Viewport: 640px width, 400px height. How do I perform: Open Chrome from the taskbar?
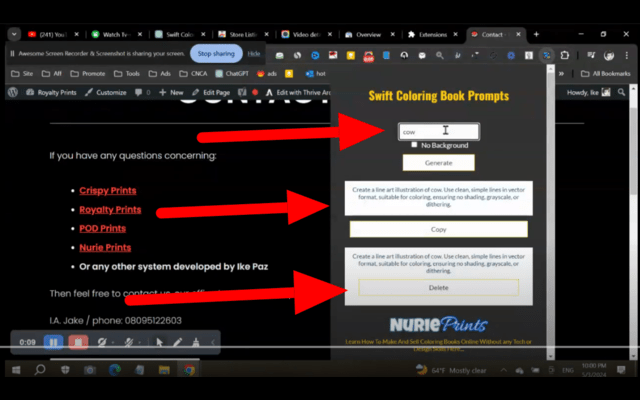[189, 370]
